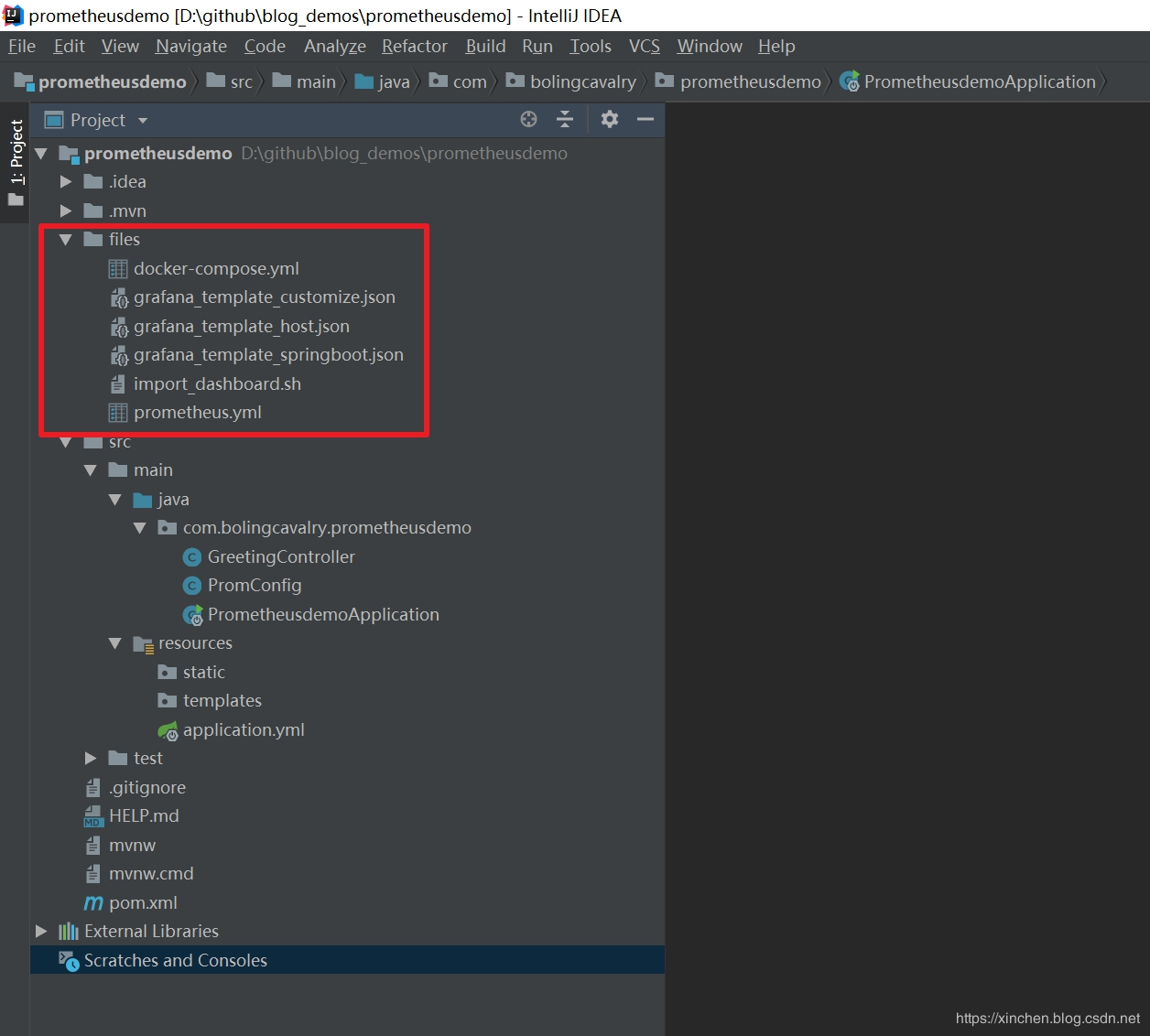Collapse the prometheusdemo root node
1150x1036 pixels.
coord(41,154)
